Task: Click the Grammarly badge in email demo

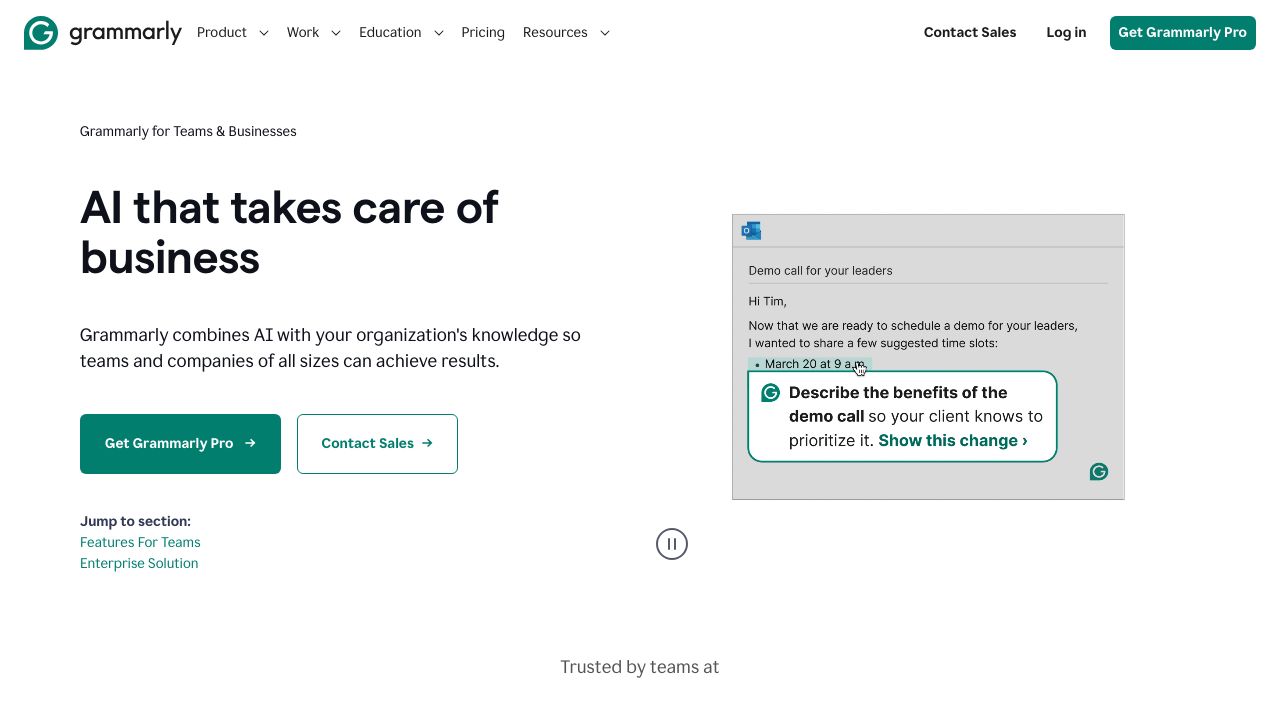Action: (x=1099, y=472)
